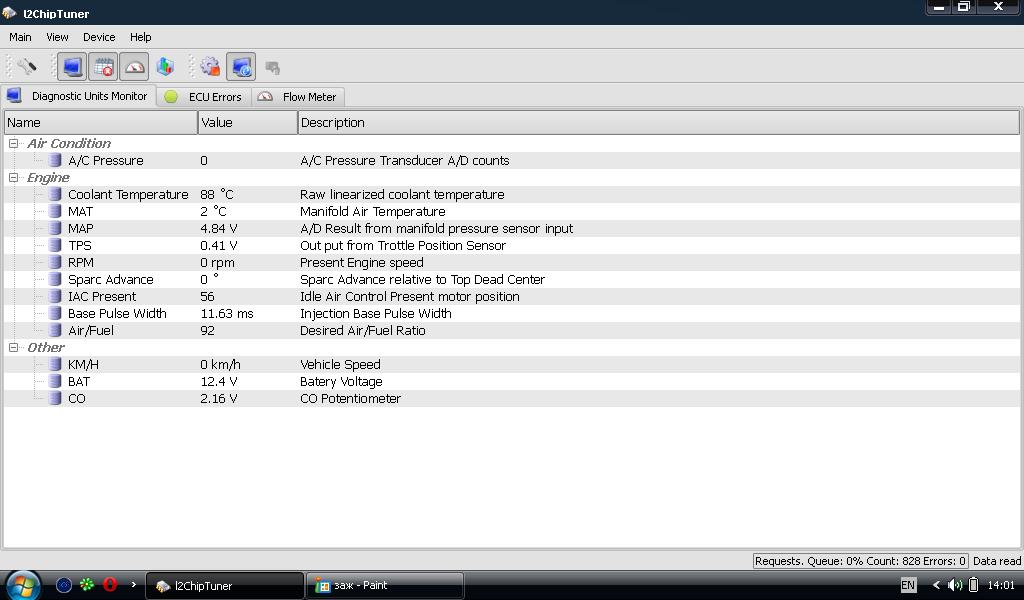This screenshot has height=600, width=1024.
Task: Toggle the blue monitor toolbar button
Action: (72, 67)
